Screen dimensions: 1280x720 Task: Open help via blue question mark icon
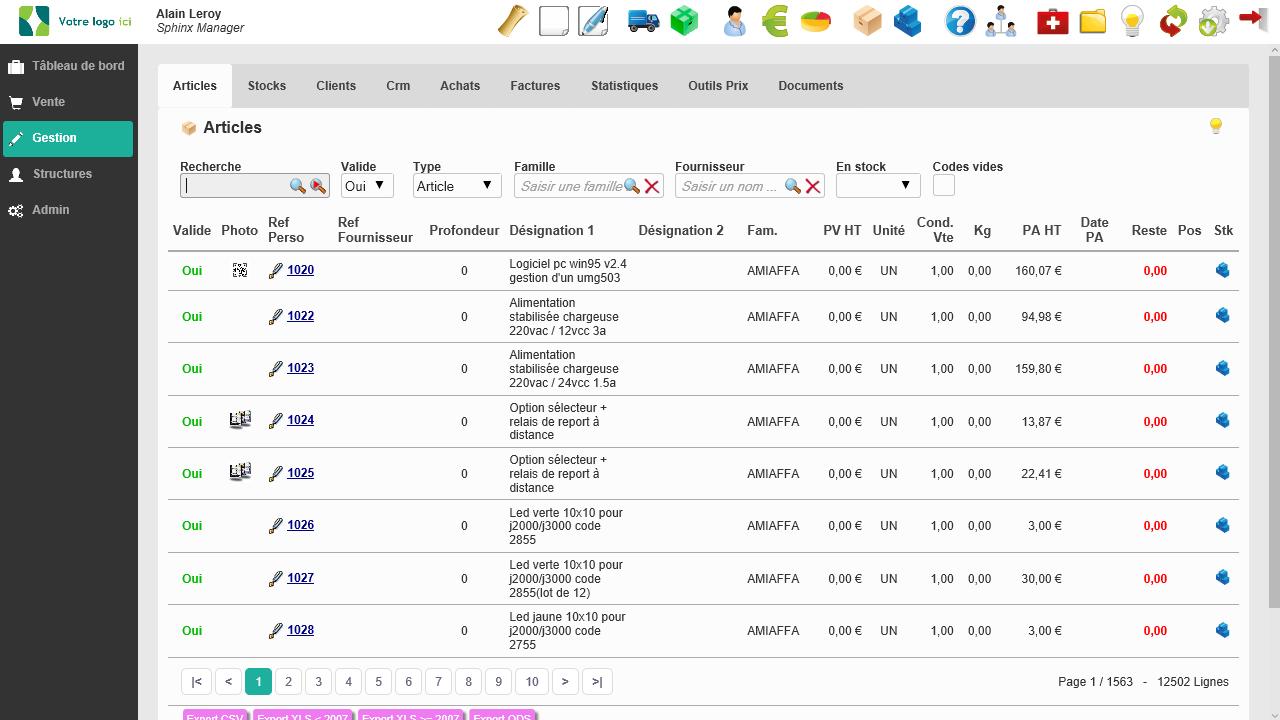pyautogui.click(x=960, y=21)
